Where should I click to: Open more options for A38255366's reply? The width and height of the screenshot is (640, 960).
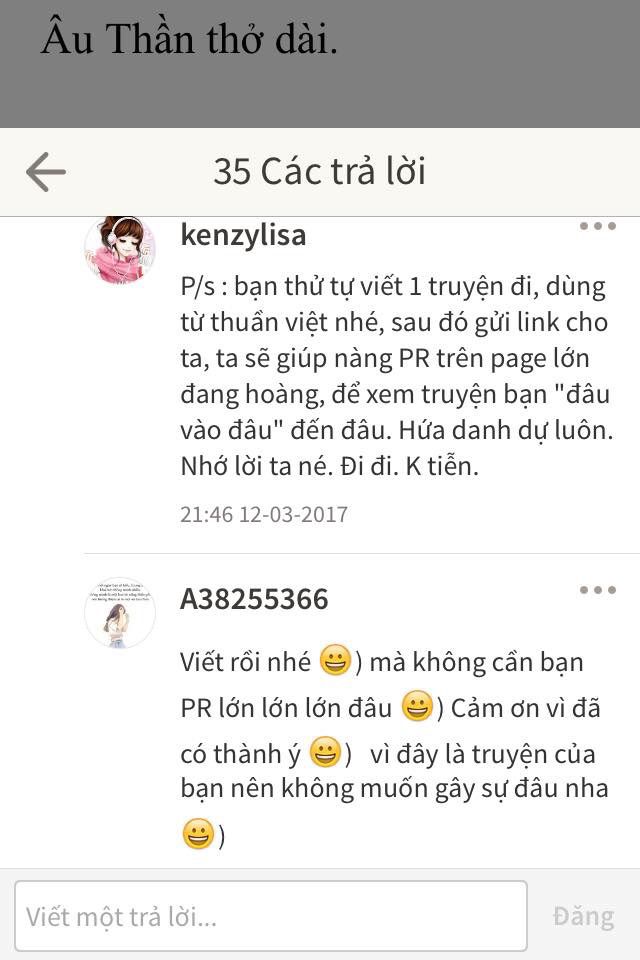[x=598, y=590]
